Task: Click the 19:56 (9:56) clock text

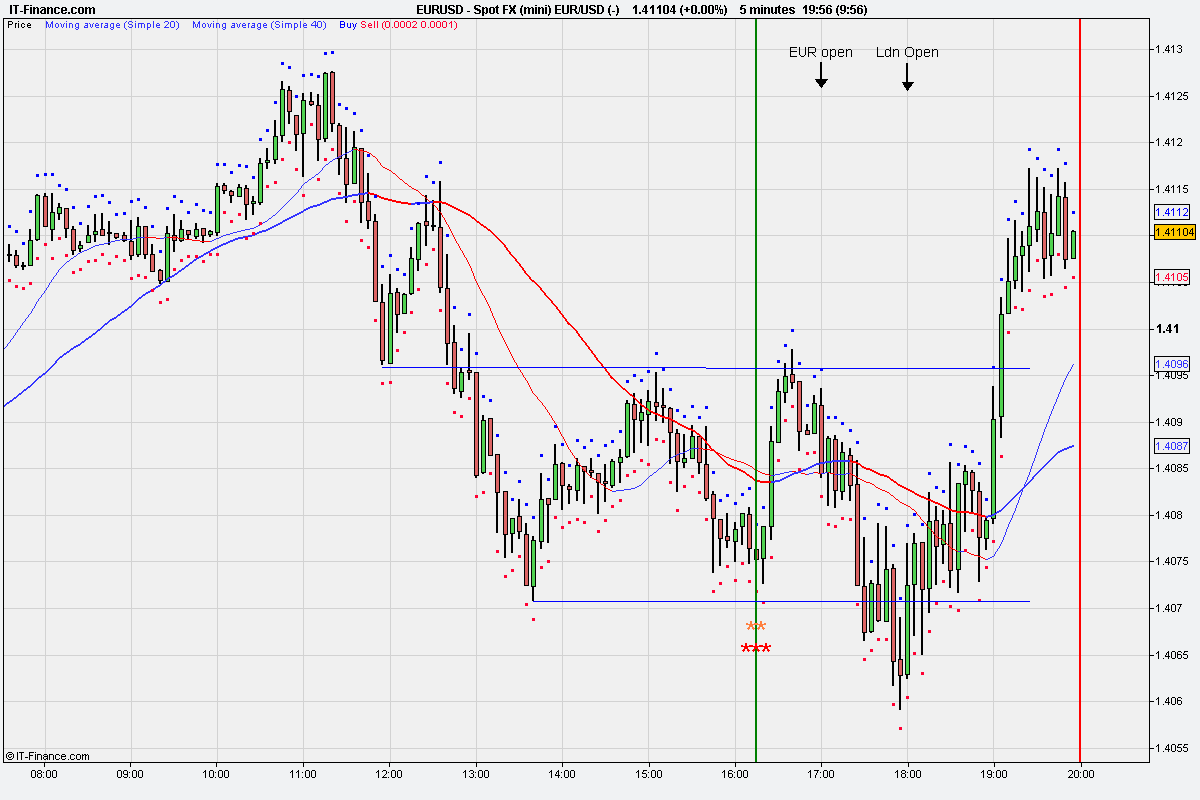Action: [833, 9]
